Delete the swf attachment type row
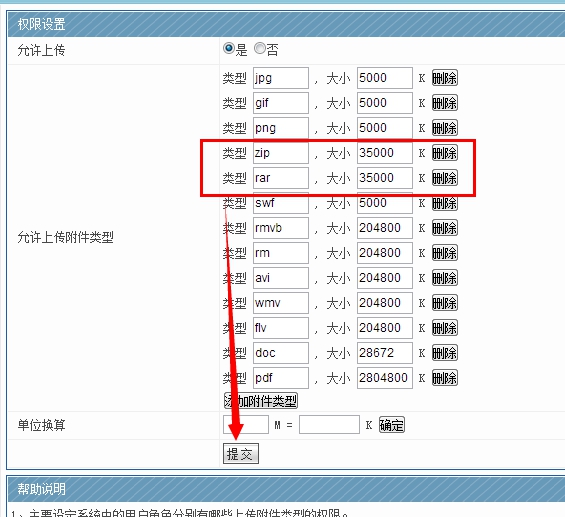This screenshot has height=517, width=565. point(445,203)
